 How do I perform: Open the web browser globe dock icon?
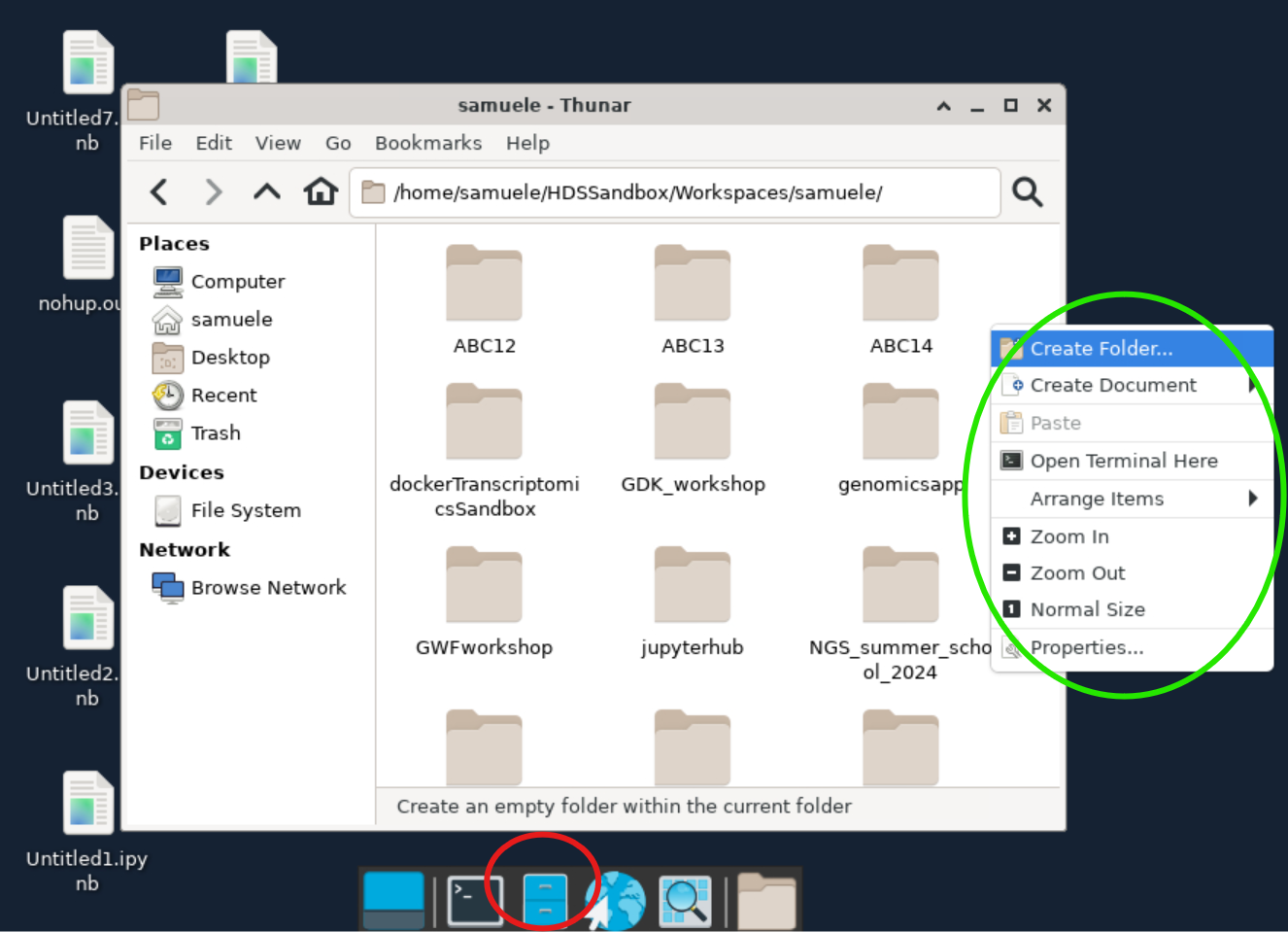point(616,901)
